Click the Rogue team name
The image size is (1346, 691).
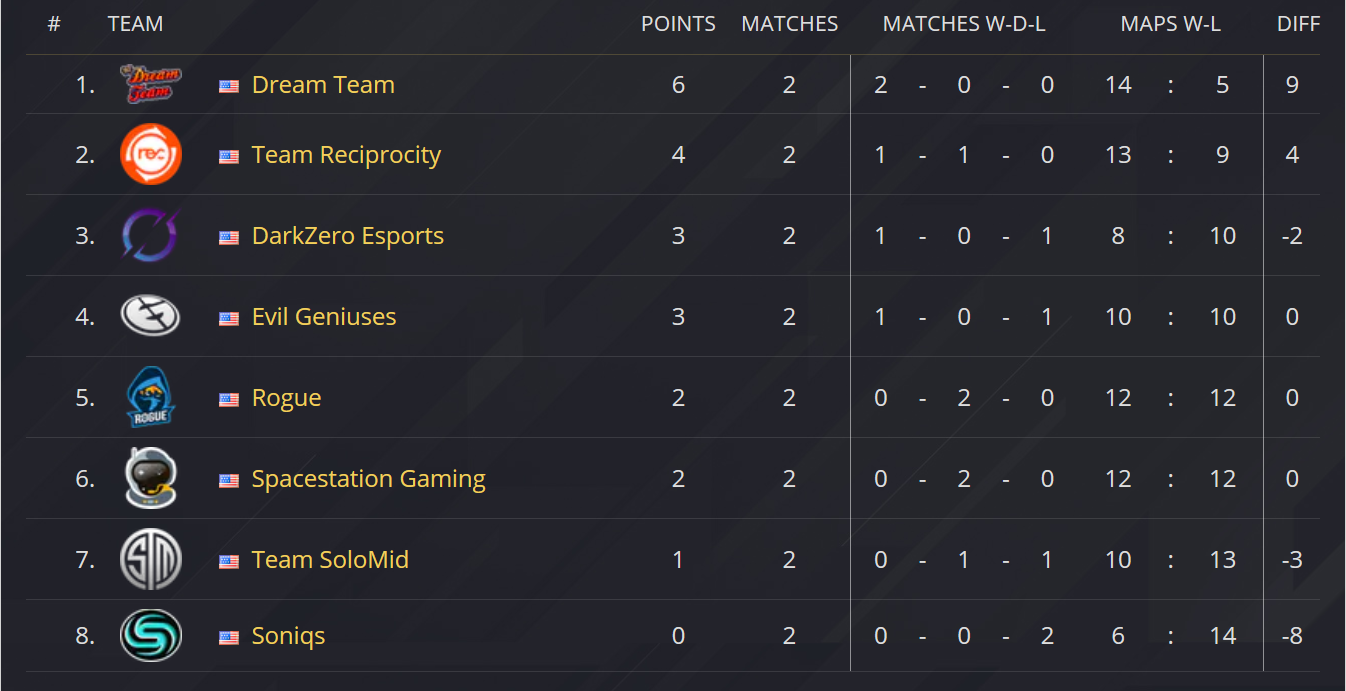point(286,398)
